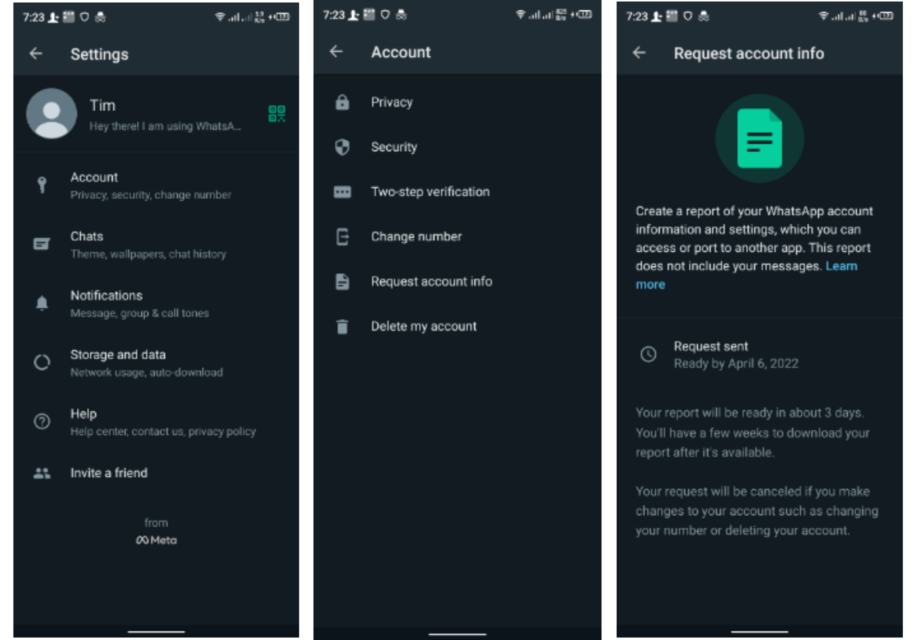Open the QR code icon beside Tim
This screenshot has height=640, width=915.
277,114
